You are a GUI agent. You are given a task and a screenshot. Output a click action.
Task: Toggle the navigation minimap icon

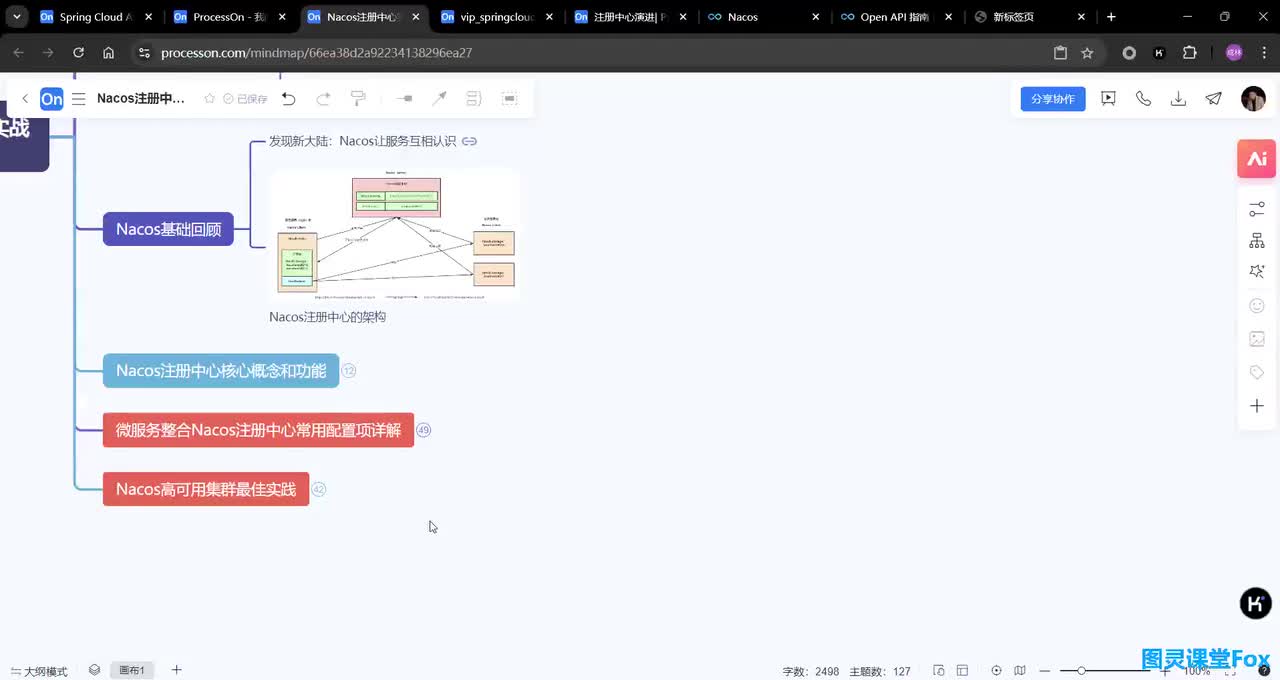click(x=1020, y=671)
